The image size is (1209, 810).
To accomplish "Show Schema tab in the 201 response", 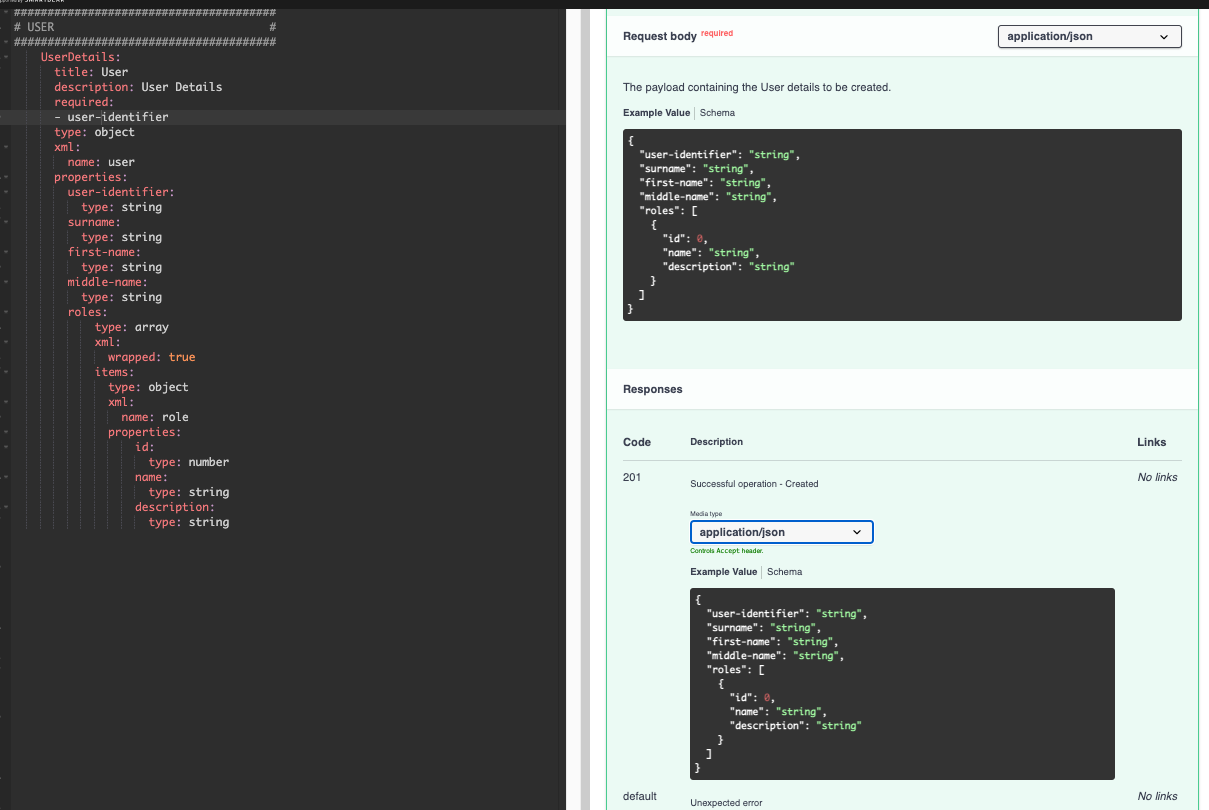I will tap(784, 572).
